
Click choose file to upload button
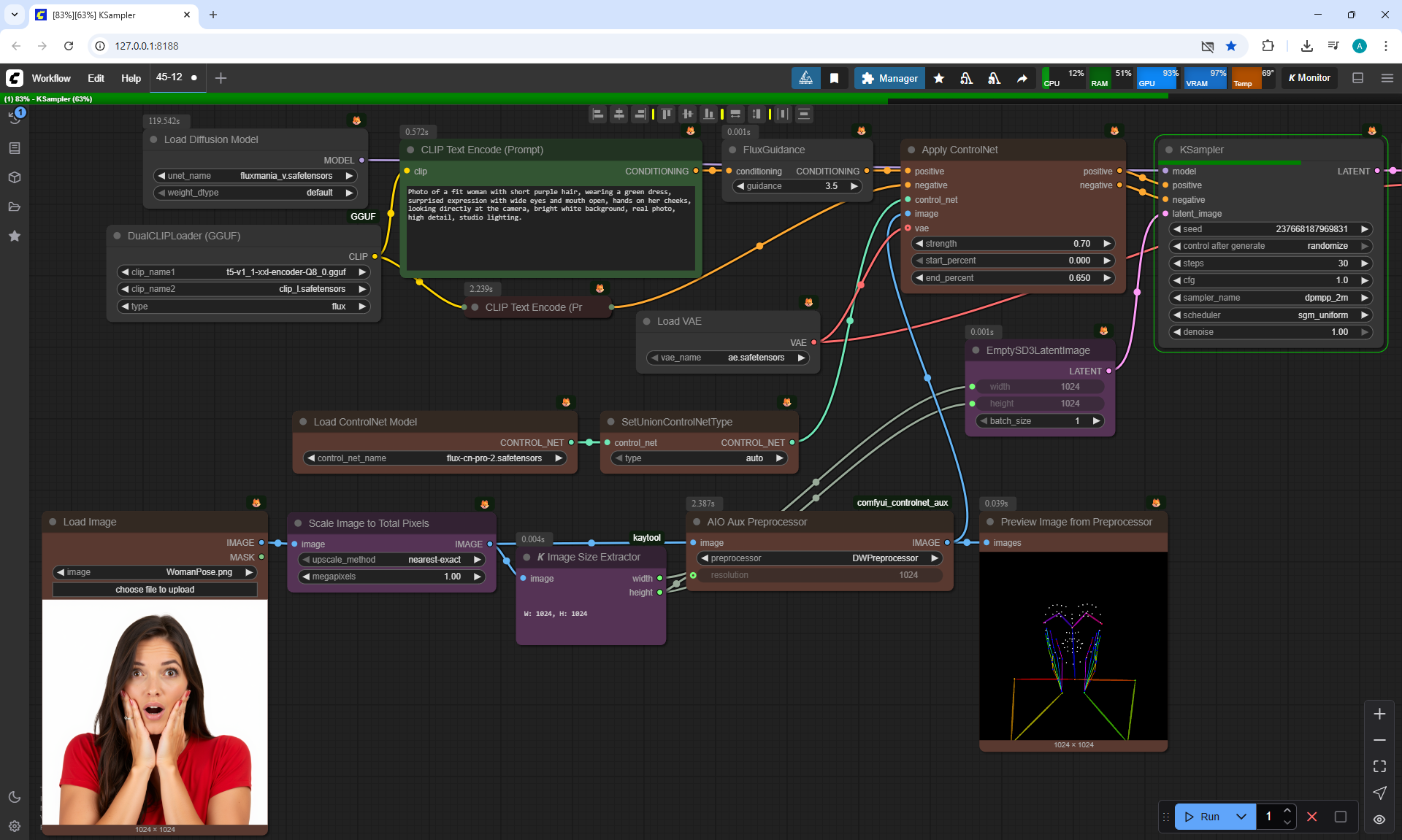pyautogui.click(x=155, y=590)
